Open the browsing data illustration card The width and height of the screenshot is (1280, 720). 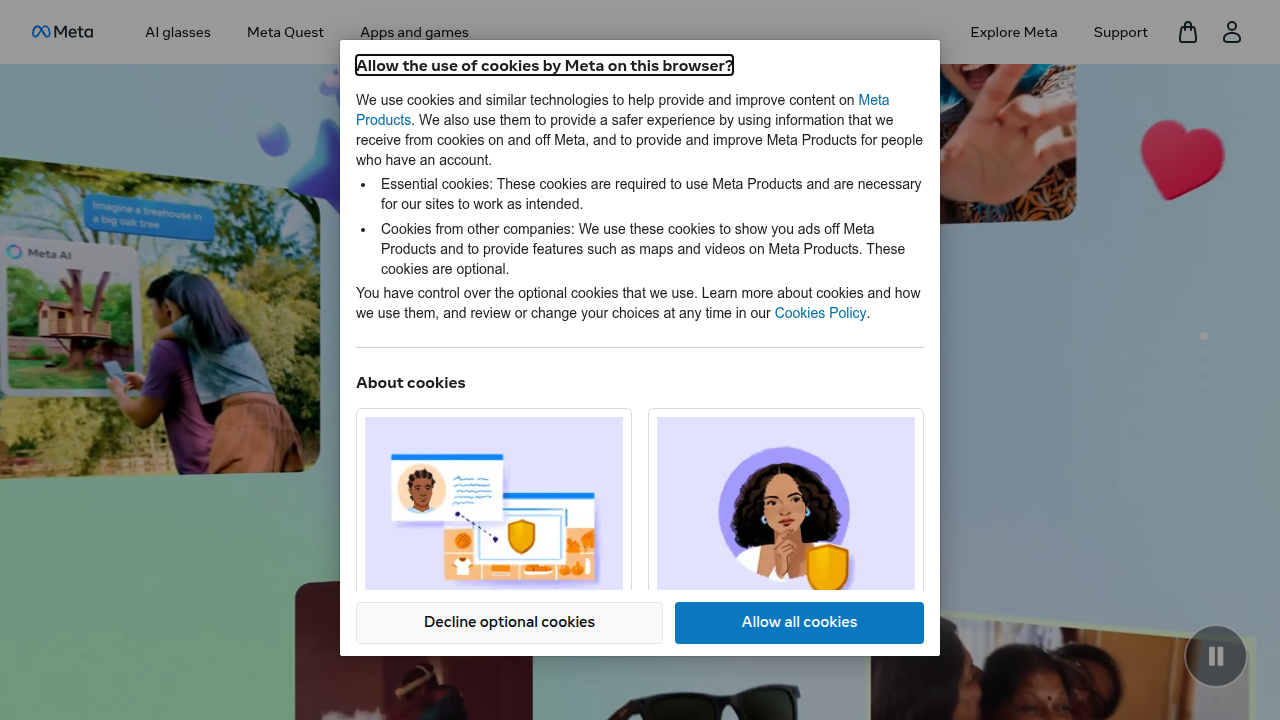coord(494,500)
